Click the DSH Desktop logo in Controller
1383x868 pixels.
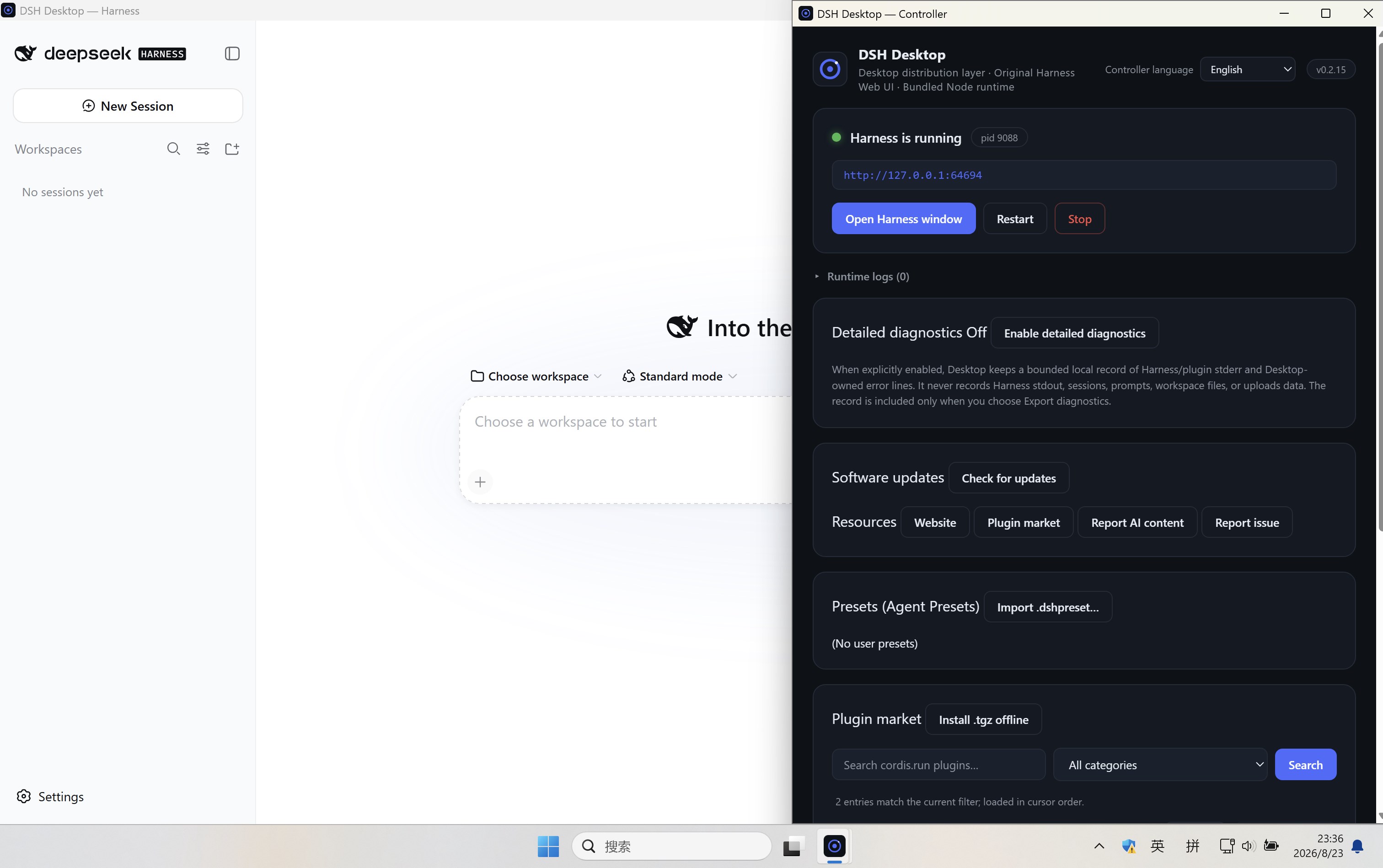[x=830, y=69]
